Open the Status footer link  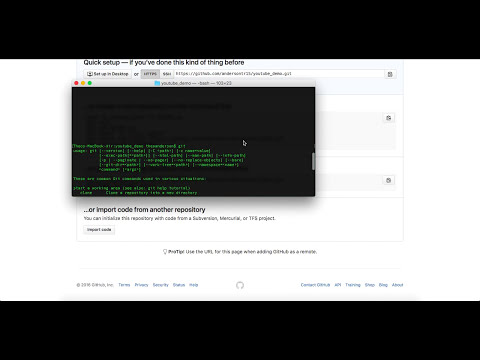pyautogui.click(x=179, y=285)
